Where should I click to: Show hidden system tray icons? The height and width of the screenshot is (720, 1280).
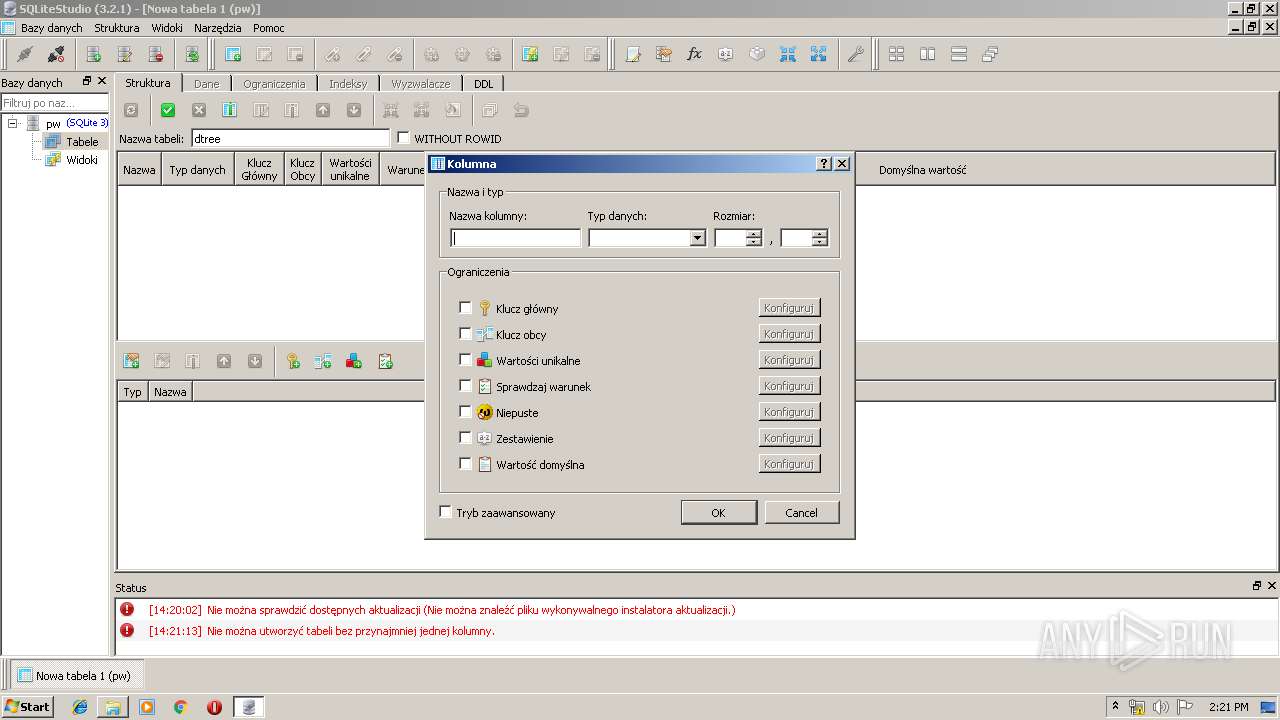[1115, 706]
